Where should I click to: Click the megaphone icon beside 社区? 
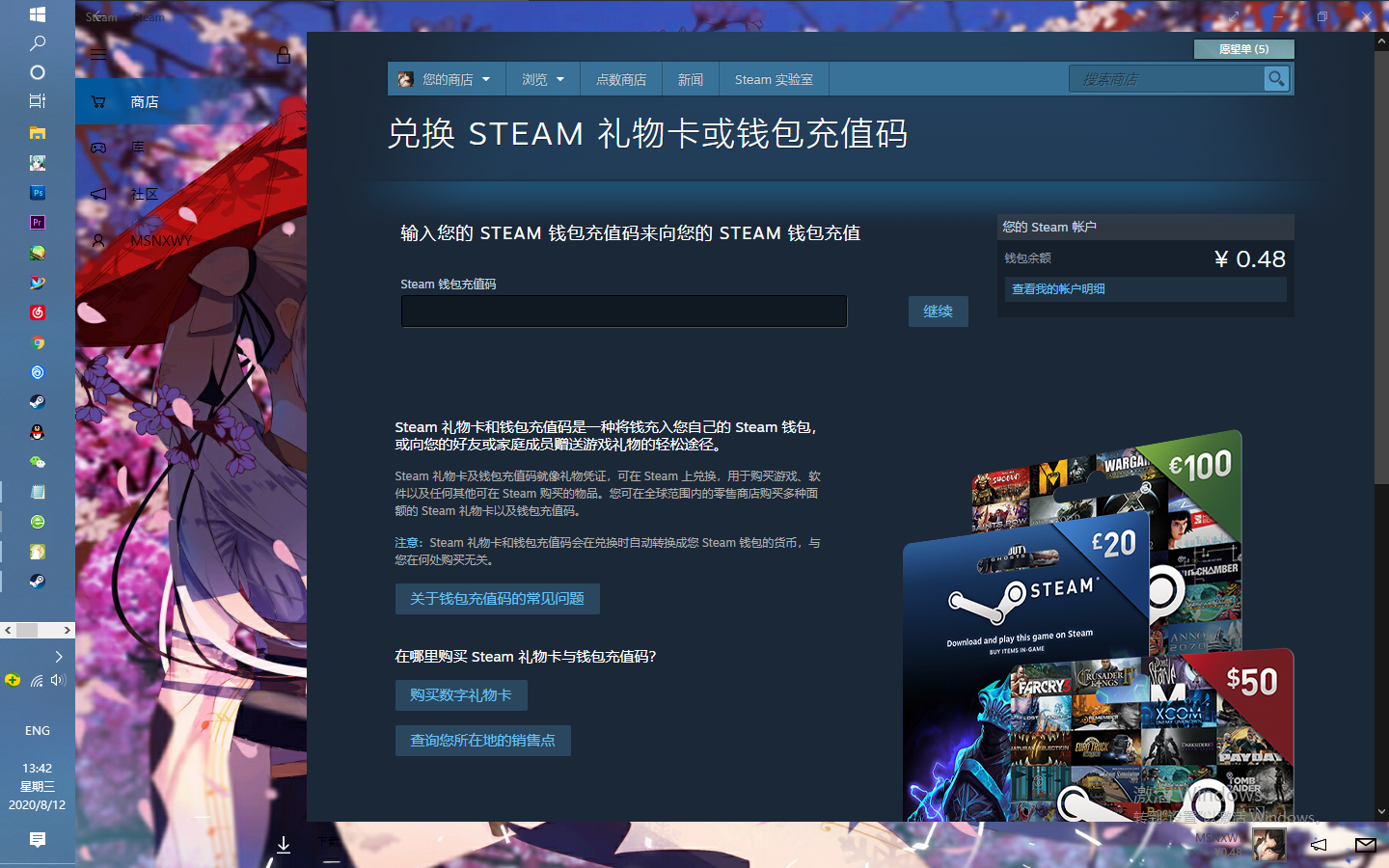98,194
